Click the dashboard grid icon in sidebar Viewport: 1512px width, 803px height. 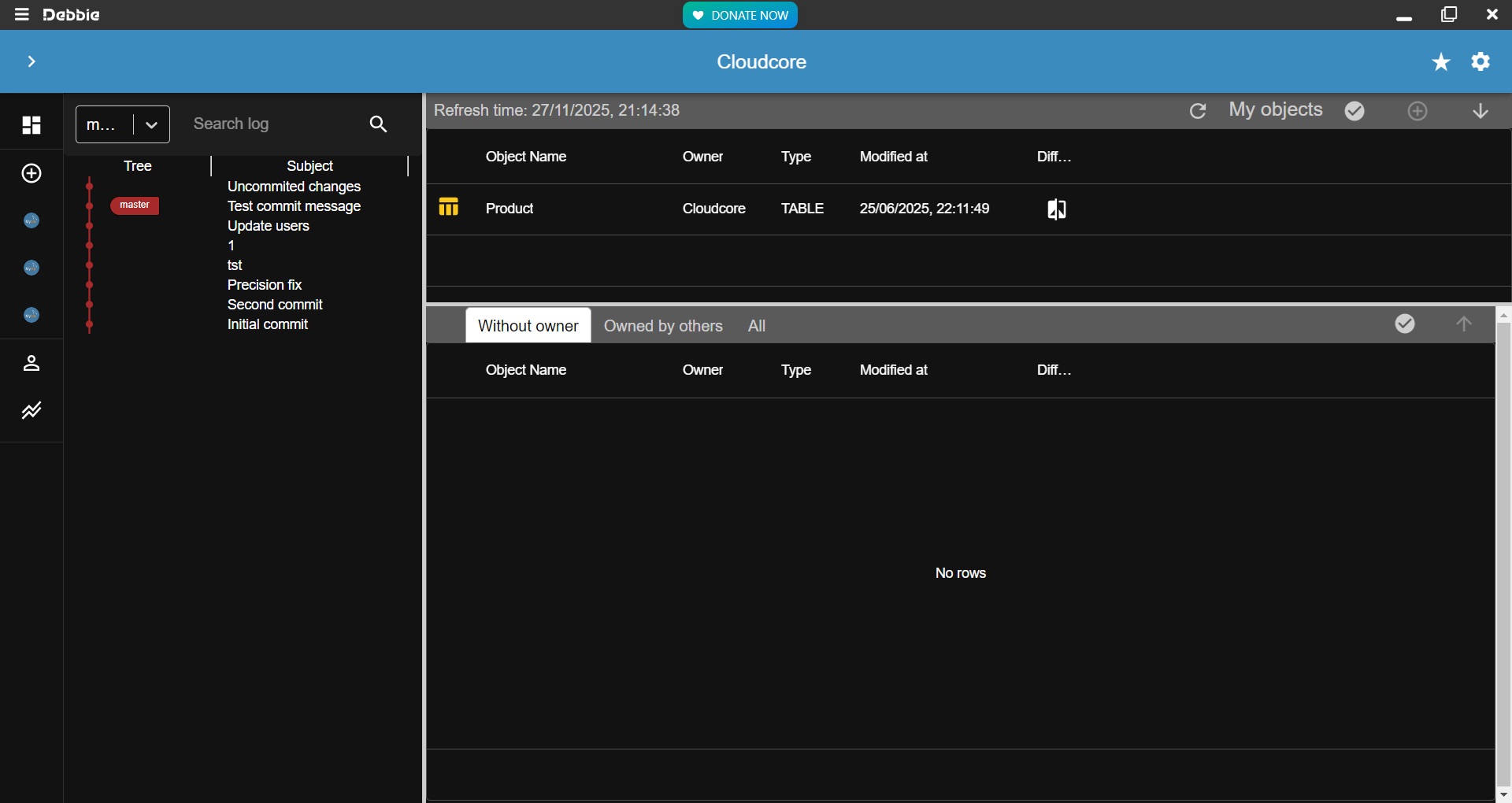pos(31,125)
